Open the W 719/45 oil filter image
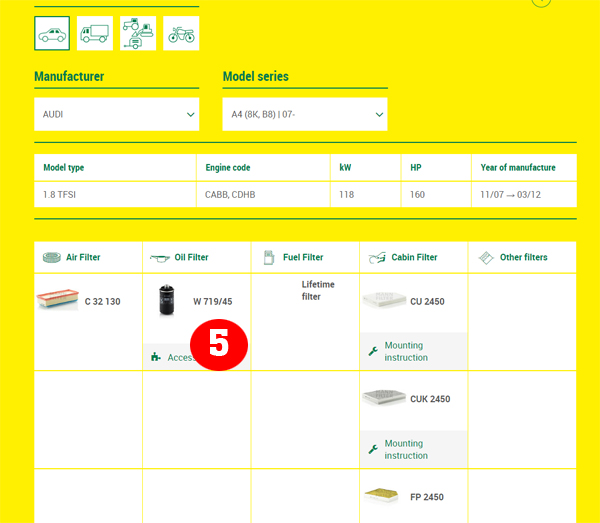Image resolution: width=600 pixels, height=523 pixels. point(166,300)
